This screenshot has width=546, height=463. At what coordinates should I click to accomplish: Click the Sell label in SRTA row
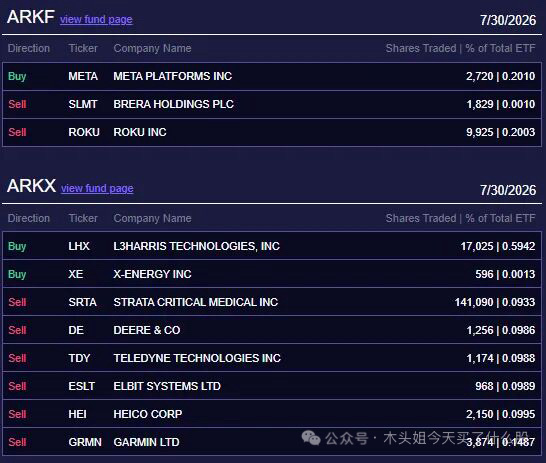pyautogui.click(x=17, y=302)
